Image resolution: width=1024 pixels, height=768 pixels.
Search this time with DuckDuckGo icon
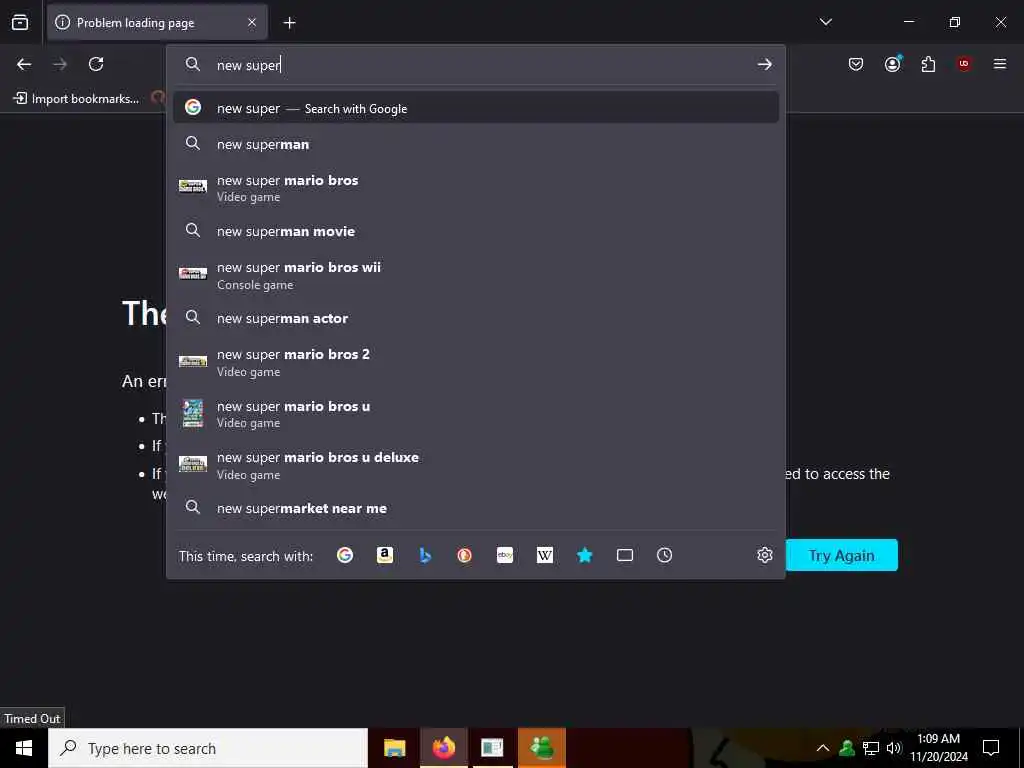pos(464,555)
